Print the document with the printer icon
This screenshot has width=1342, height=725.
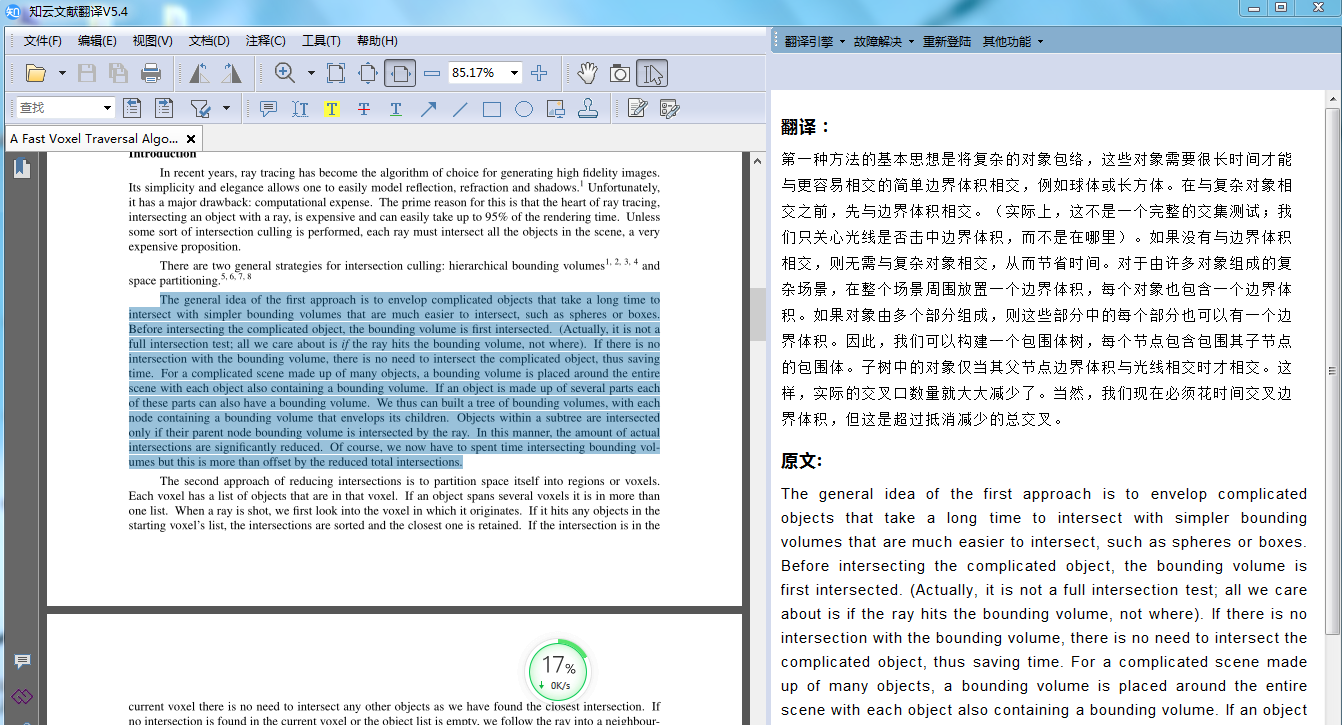151,73
